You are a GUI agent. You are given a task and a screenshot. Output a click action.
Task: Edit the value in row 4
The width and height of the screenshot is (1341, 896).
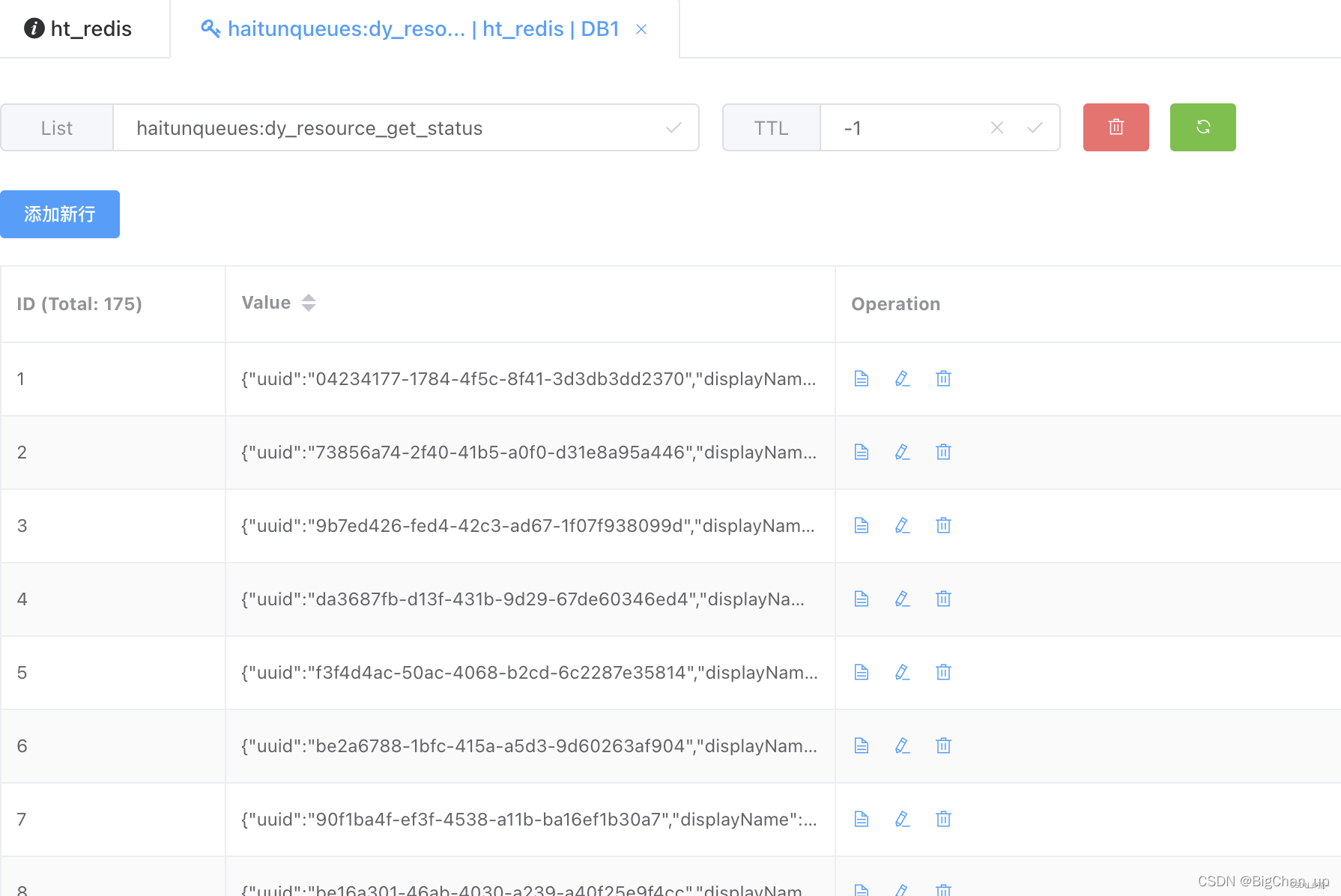tap(903, 599)
